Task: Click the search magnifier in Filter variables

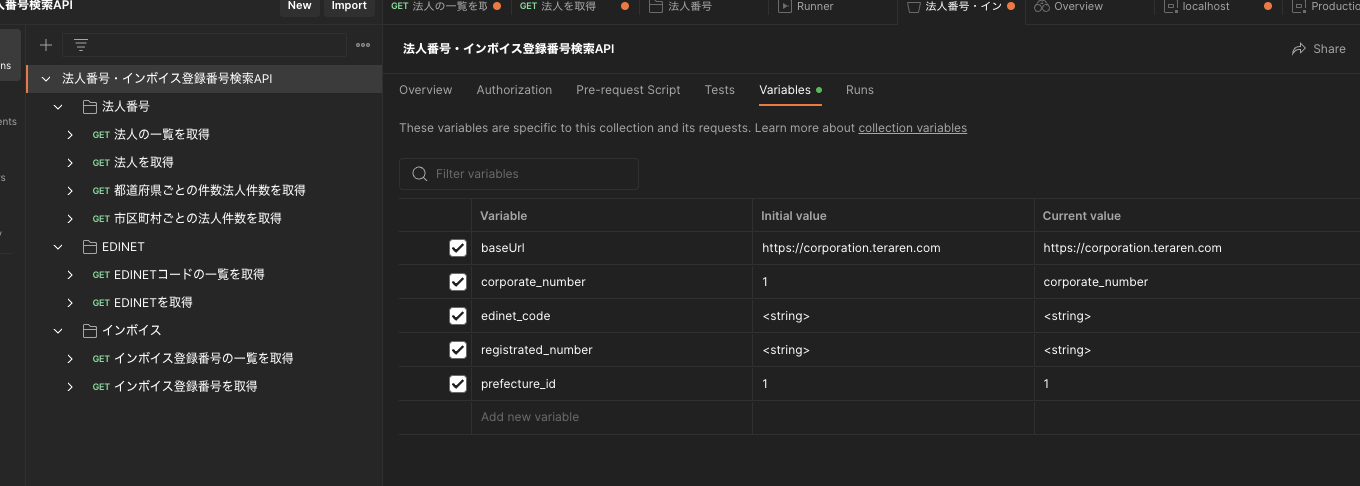Action: pos(420,174)
